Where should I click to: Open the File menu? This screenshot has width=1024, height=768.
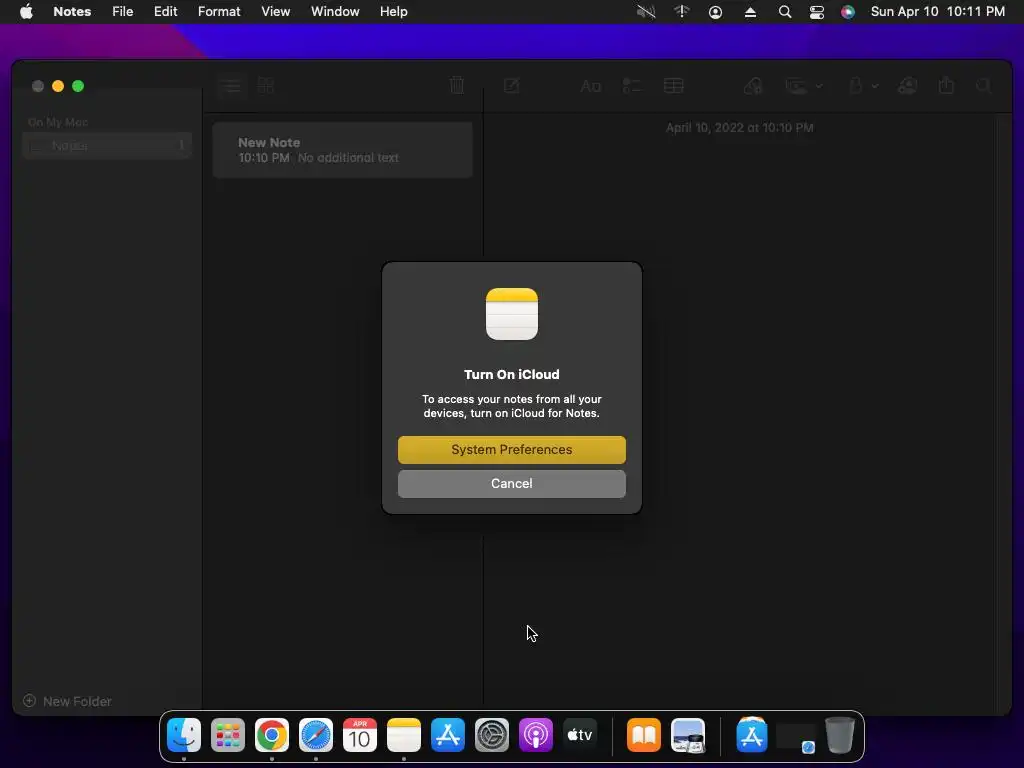click(x=122, y=11)
